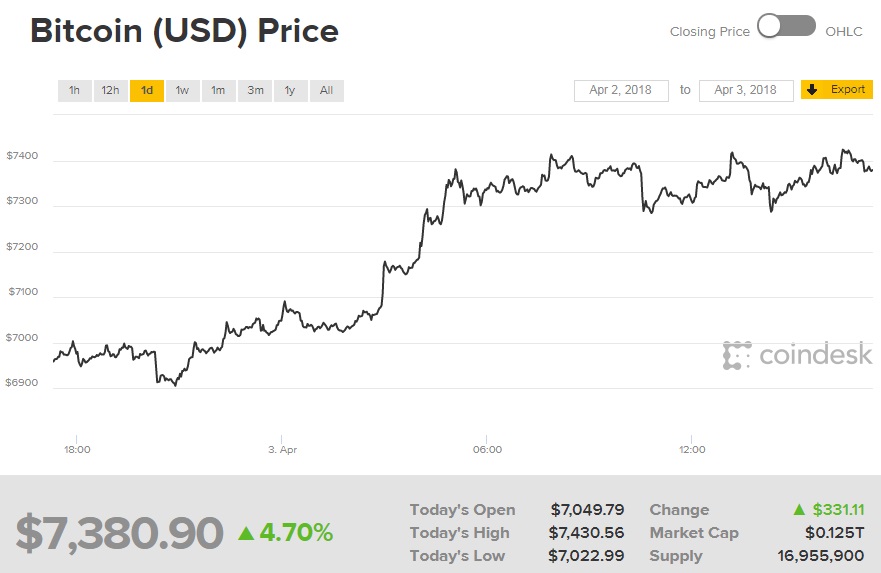Switch chart to 1m range
Screen dimensions: 881x573
pos(218,91)
